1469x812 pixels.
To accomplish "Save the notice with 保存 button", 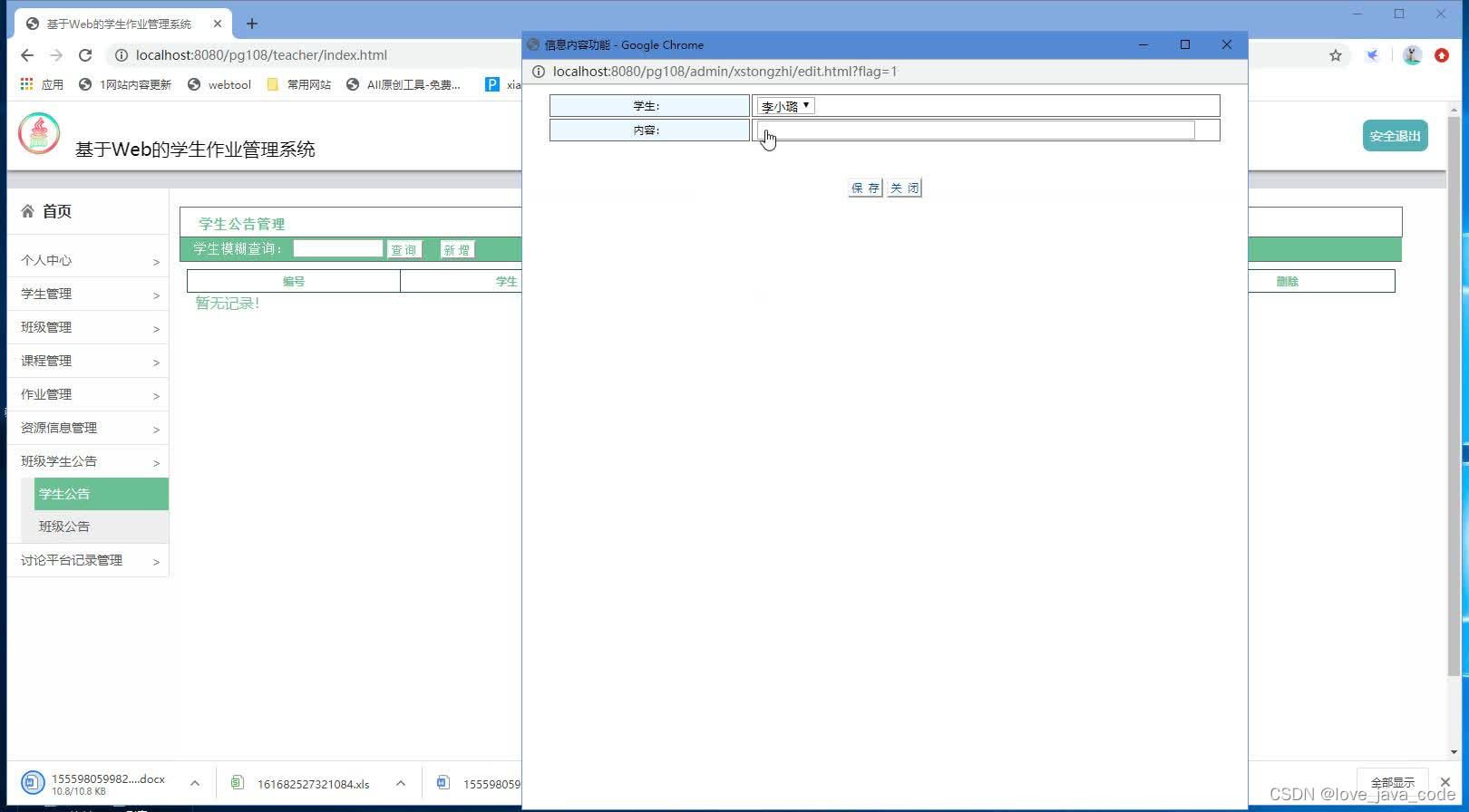I will [x=865, y=188].
